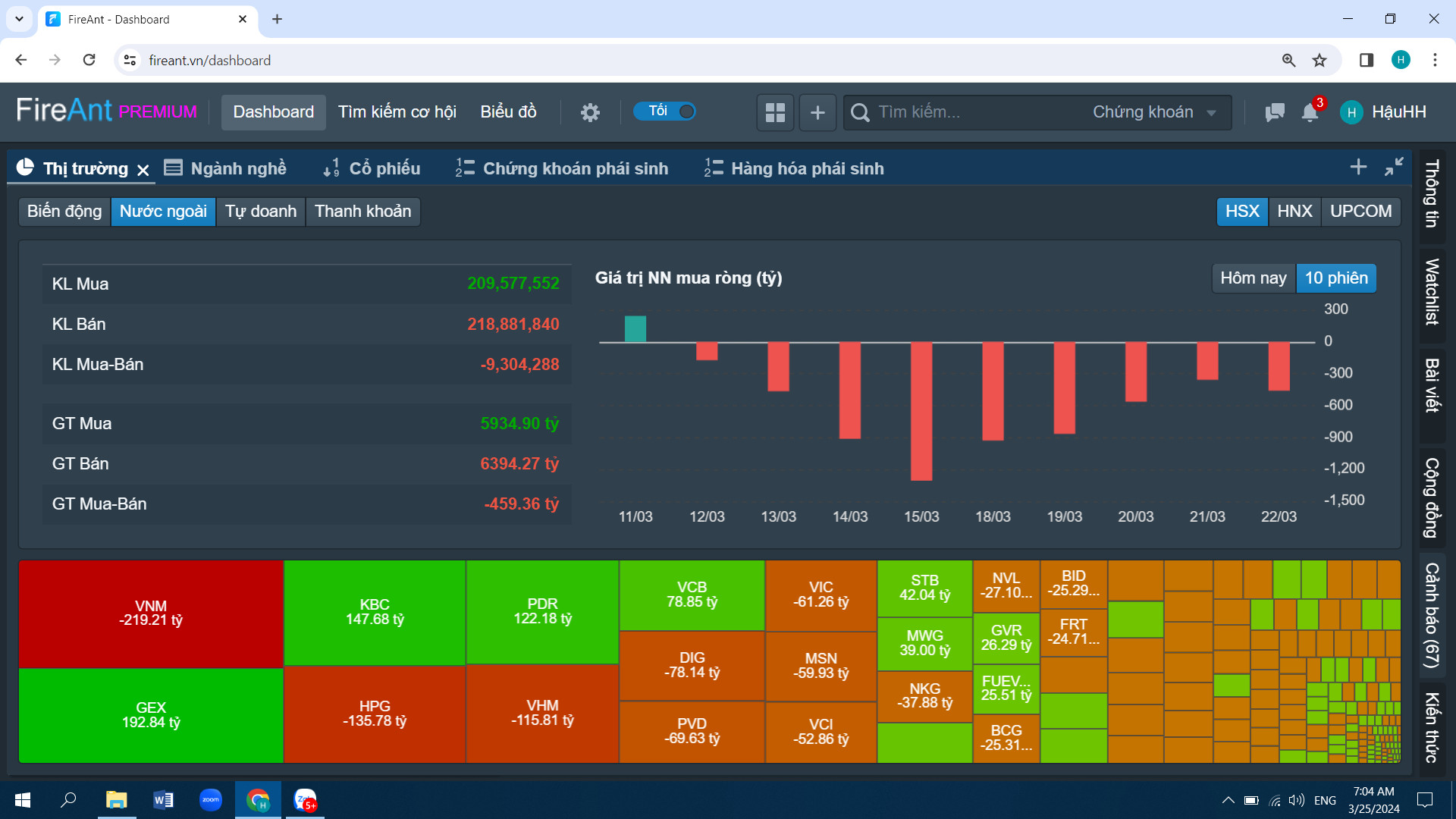The height and width of the screenshot is (819, 1456).
Task: Open the chat messages icon
Action: click(x=1275, y=112)
